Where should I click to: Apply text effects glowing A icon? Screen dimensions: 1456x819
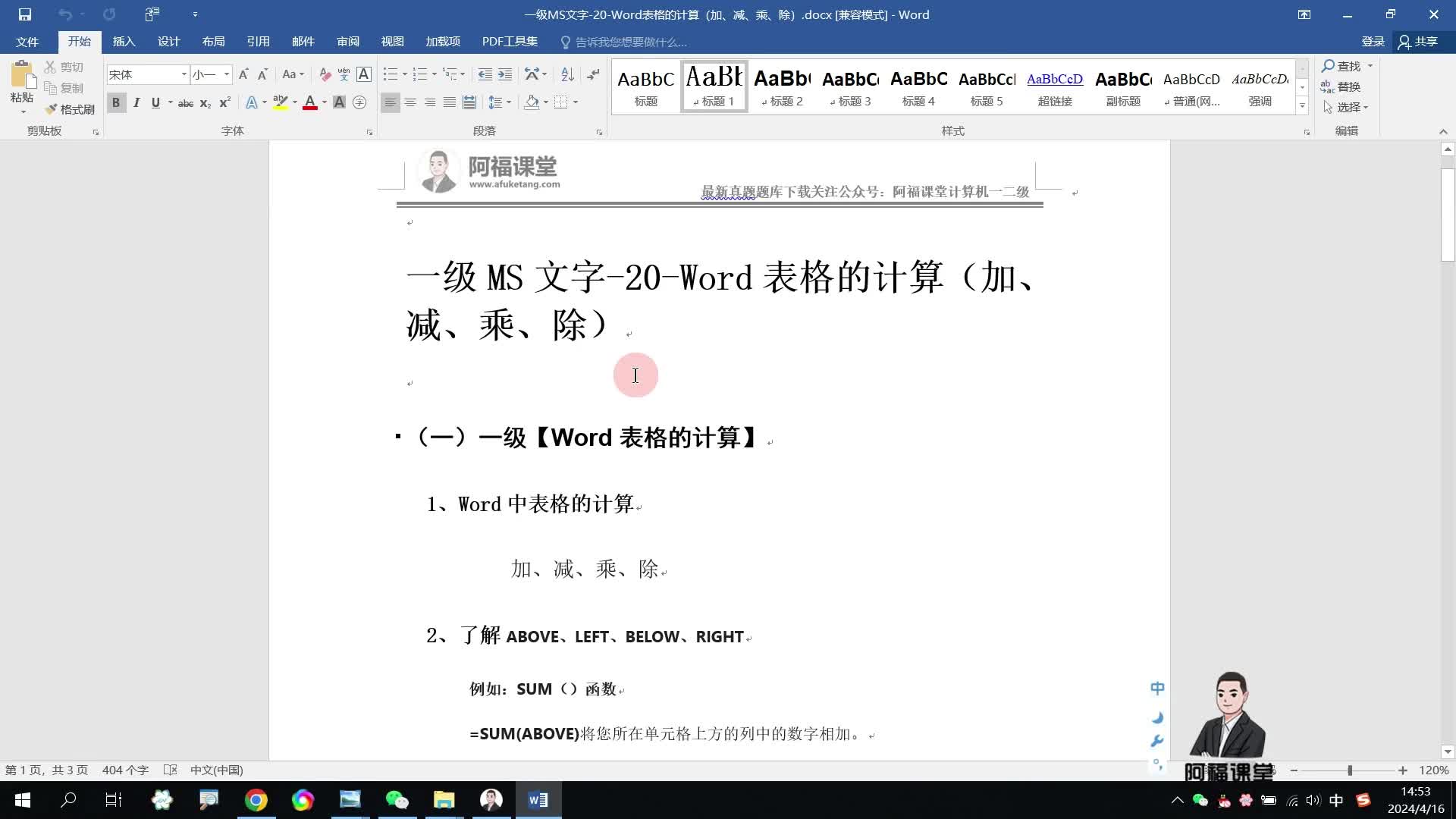pyautogui.click(x=251, y=102)
